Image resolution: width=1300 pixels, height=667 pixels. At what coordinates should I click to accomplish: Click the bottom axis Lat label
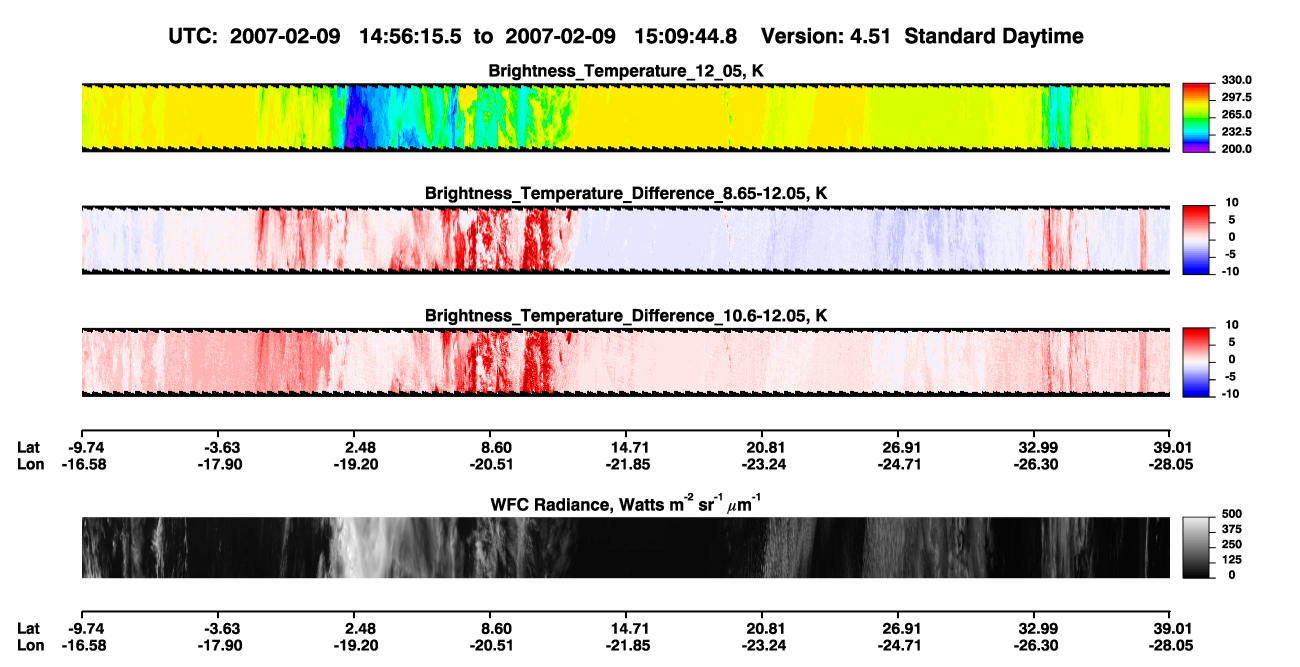click(28, 629)
